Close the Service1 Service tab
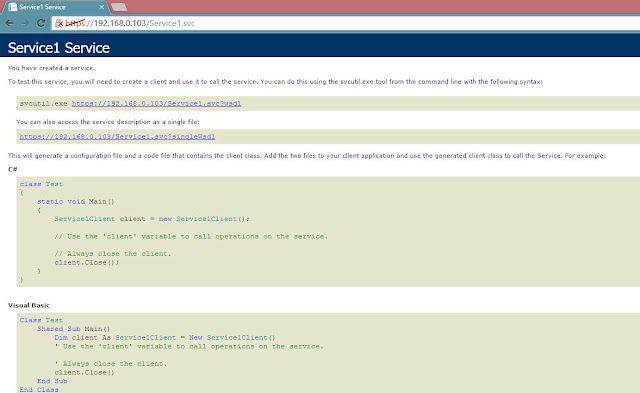Screen dimensions: 640x393 (102, 7)
